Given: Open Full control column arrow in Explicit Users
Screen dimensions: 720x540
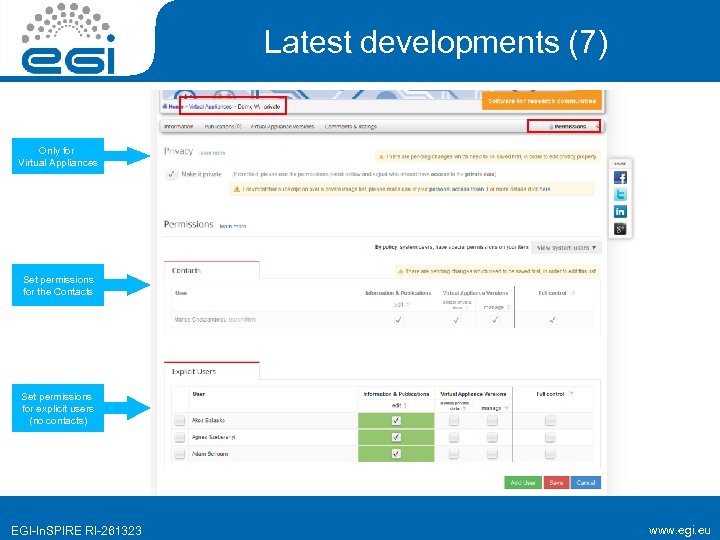Looking at the screenshot, I should pos(572,394).
